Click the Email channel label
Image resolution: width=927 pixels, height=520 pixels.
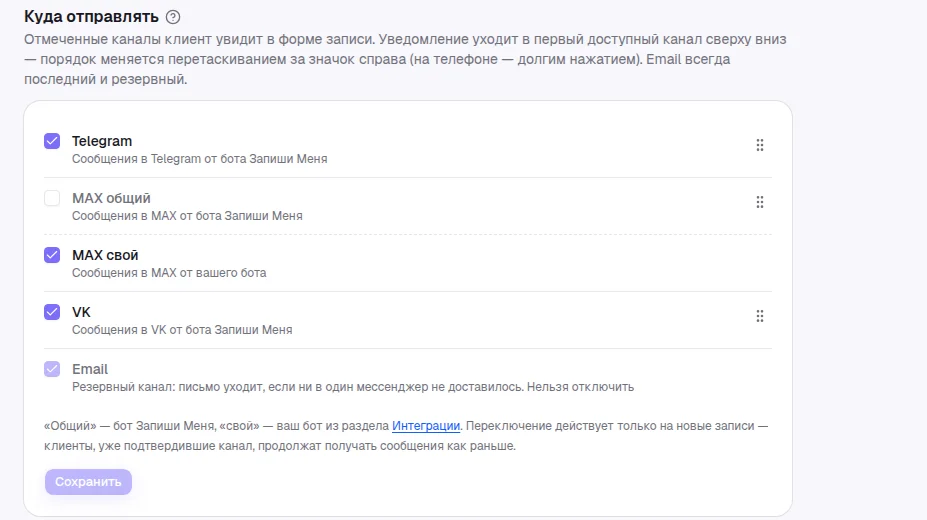pos(90,369)
